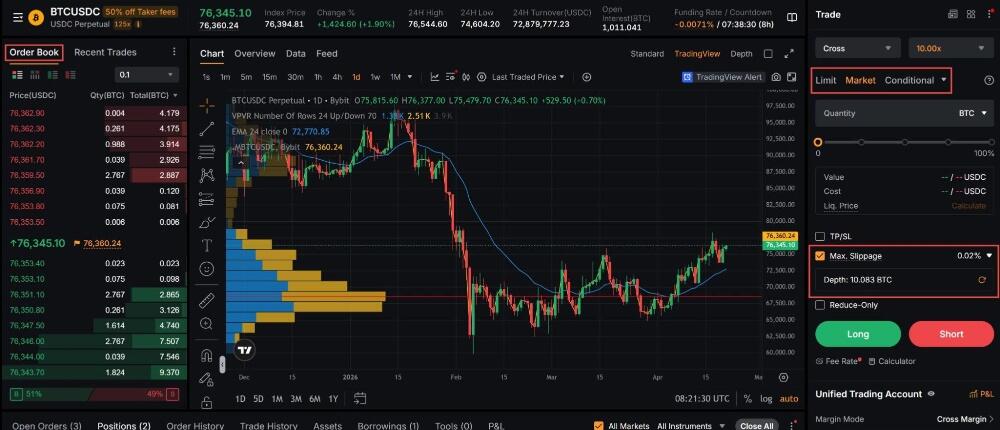
Task: Open the 10.00x leverage dropdown
Action: coord(951,48)
